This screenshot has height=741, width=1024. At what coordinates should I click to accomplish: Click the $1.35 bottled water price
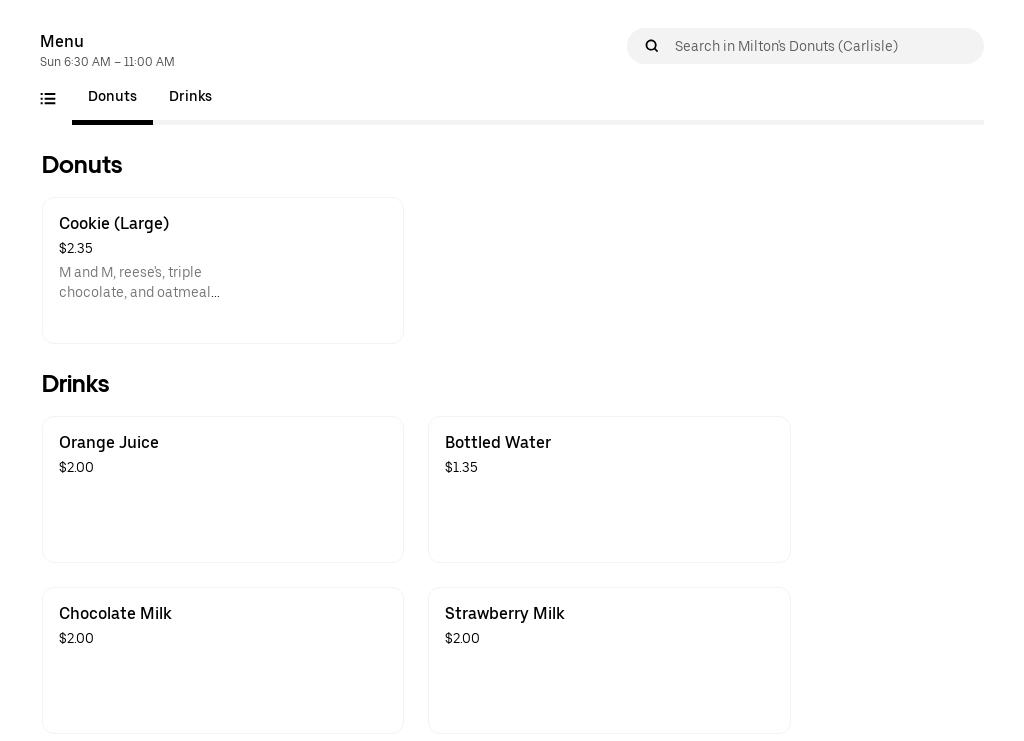[461, 468]
